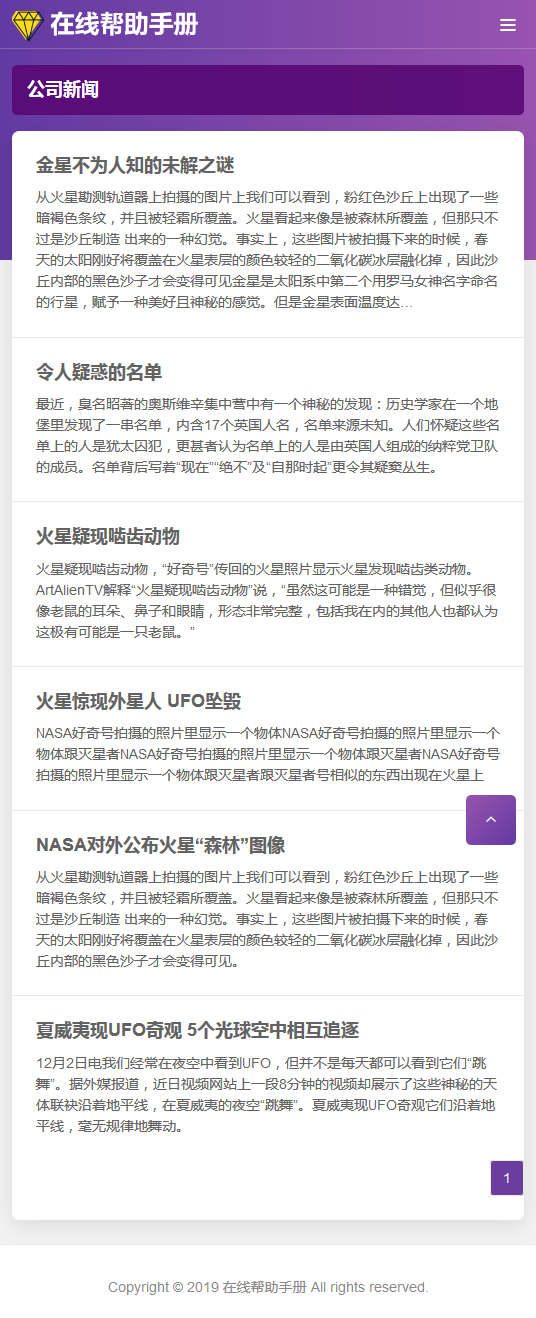Go to page 1 in pagination
This screenshot has height=1318, width=536.
[x=507, y=1178]
